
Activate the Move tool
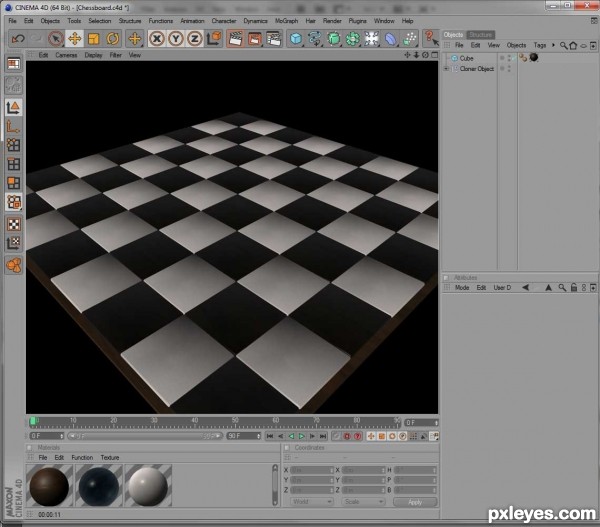pos(75,39)
